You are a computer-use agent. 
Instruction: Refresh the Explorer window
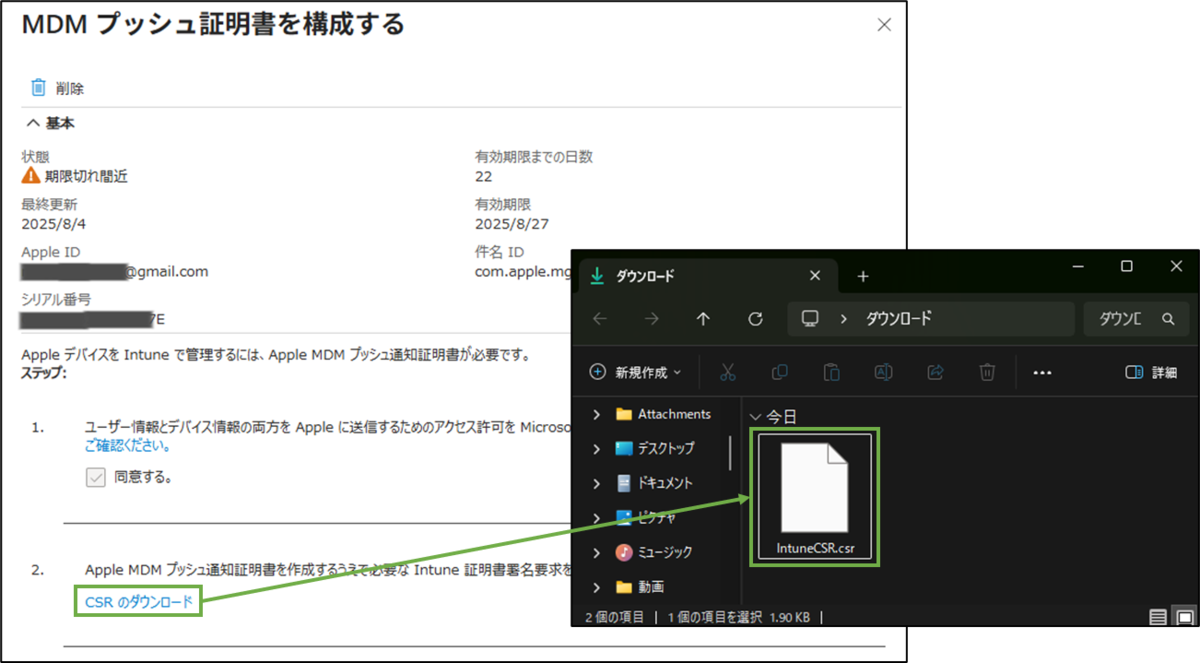point(756,318)
